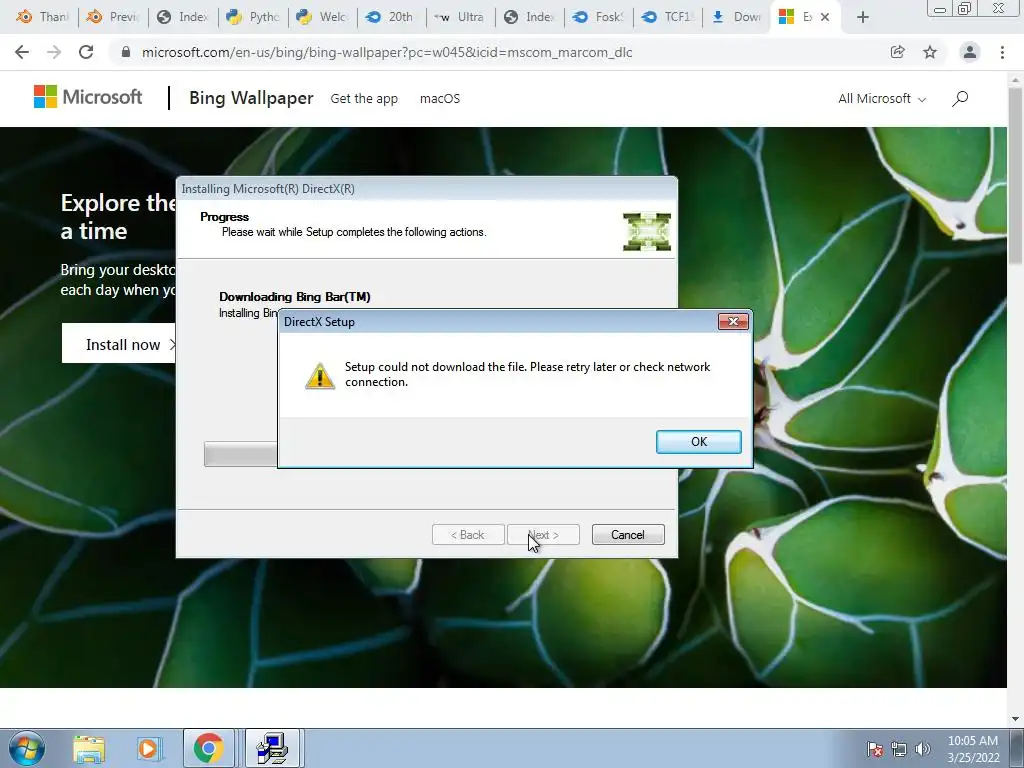The image size is (1024, 768).
Task: Click the Chrome taskbar icon
Action: tap(208, 748)
